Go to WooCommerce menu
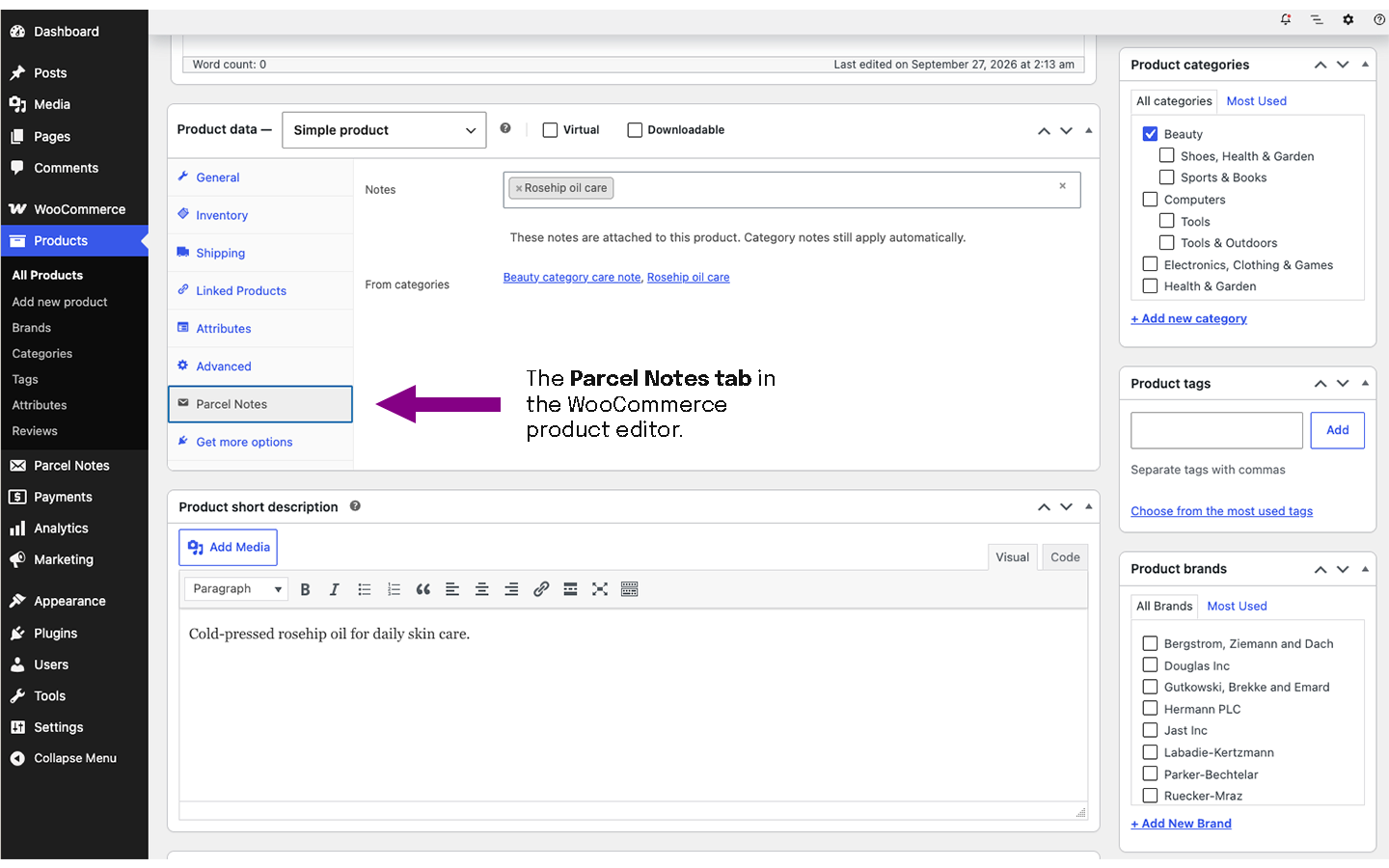 click(74, 209)
